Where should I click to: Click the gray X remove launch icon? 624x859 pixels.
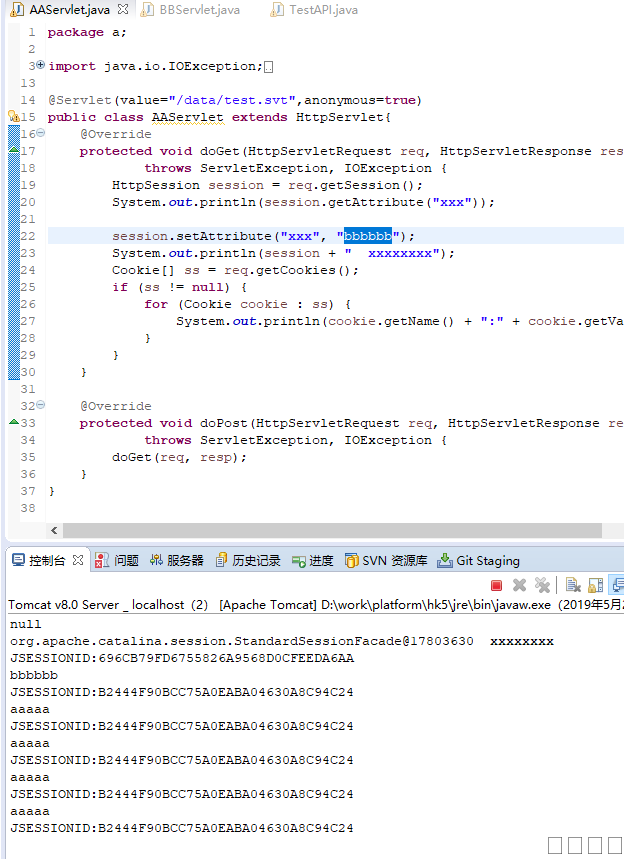(x=519, y=585)
